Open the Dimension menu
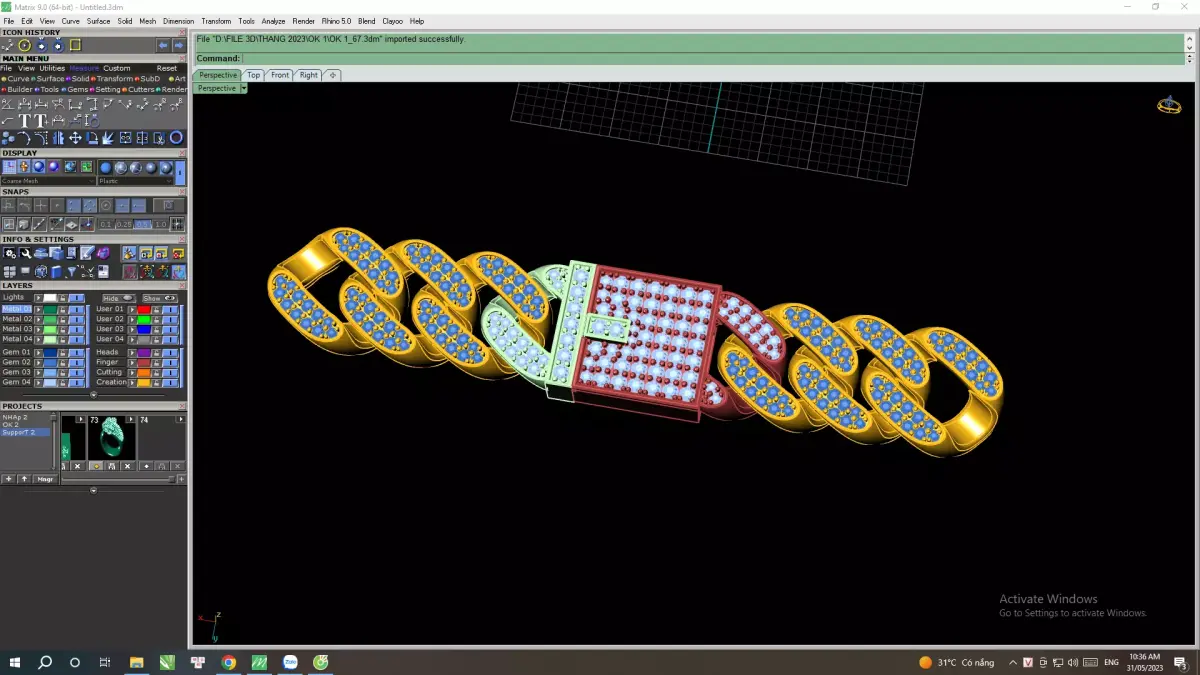This screenshot has width=1200, height=675. tap(179, 21)
